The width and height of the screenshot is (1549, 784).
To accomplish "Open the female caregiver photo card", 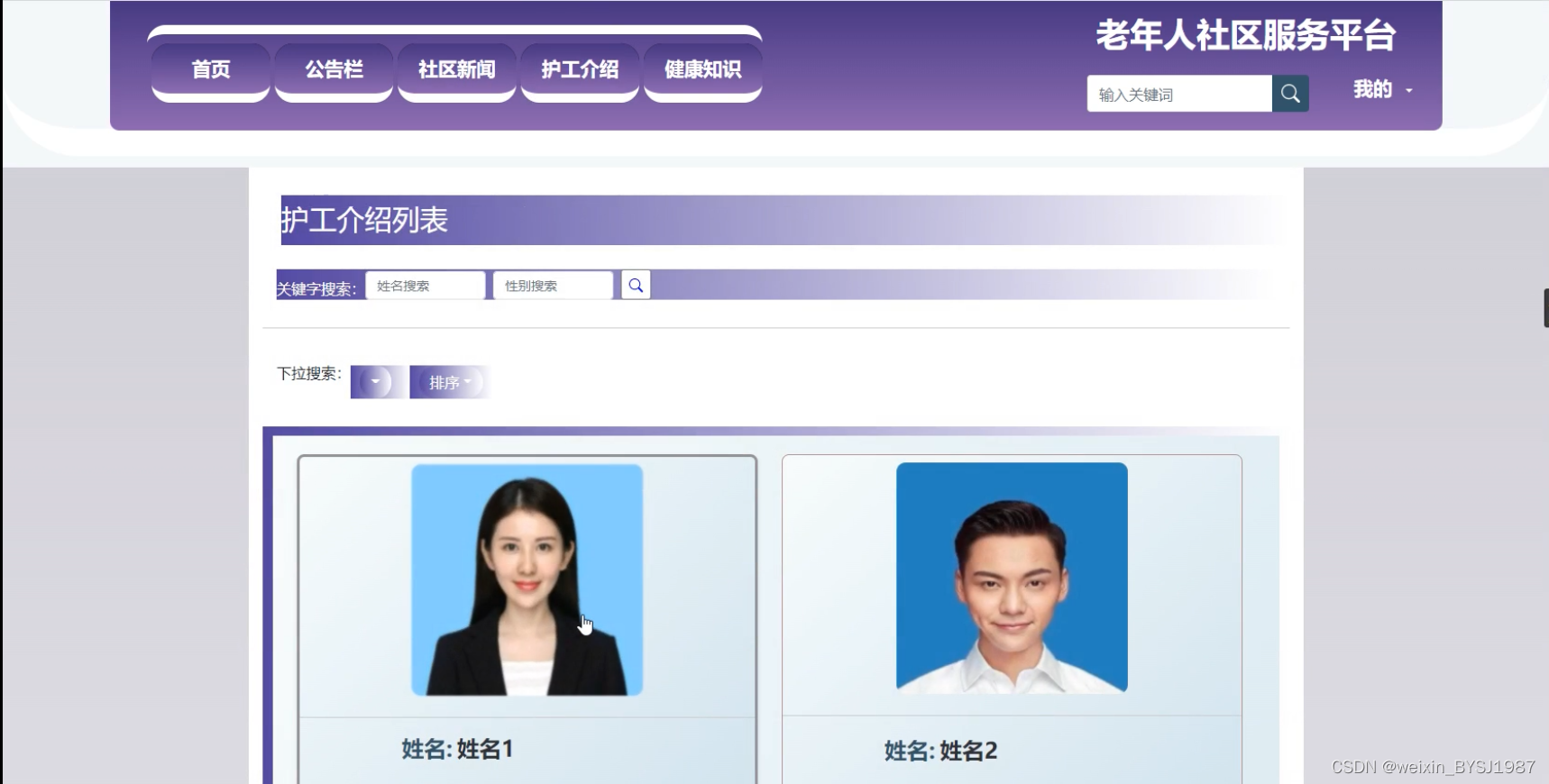I will pos(527,579).
